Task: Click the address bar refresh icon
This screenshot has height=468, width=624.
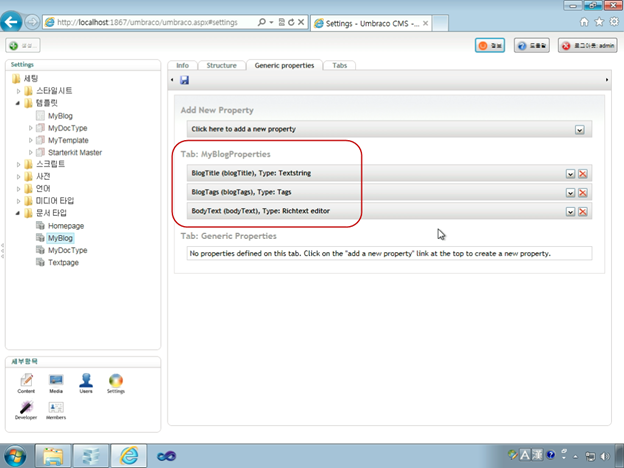Action: (291, 22)
